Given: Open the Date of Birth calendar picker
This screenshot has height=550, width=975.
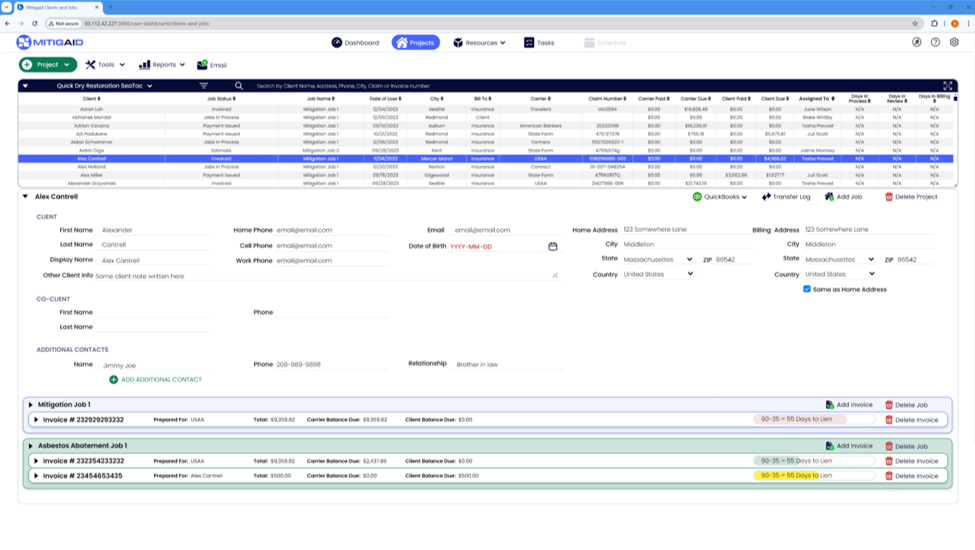Looking at the screenshot, I should point(552,246).
